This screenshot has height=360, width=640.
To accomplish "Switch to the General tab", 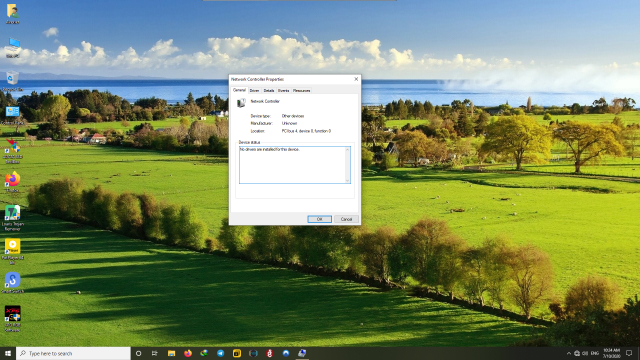I will pos(239,90).
